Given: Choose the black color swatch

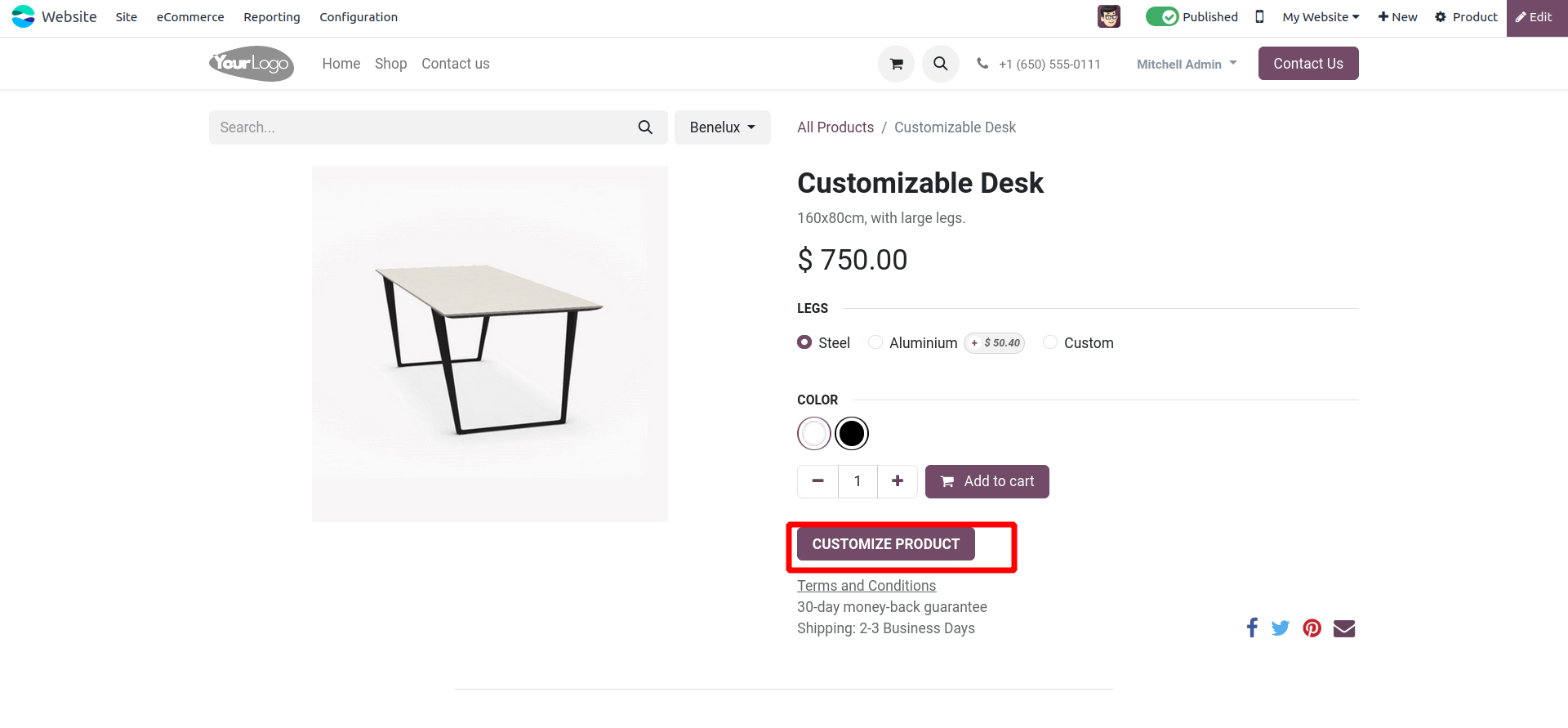Looking at the screenshot, I should pos(852,434).
